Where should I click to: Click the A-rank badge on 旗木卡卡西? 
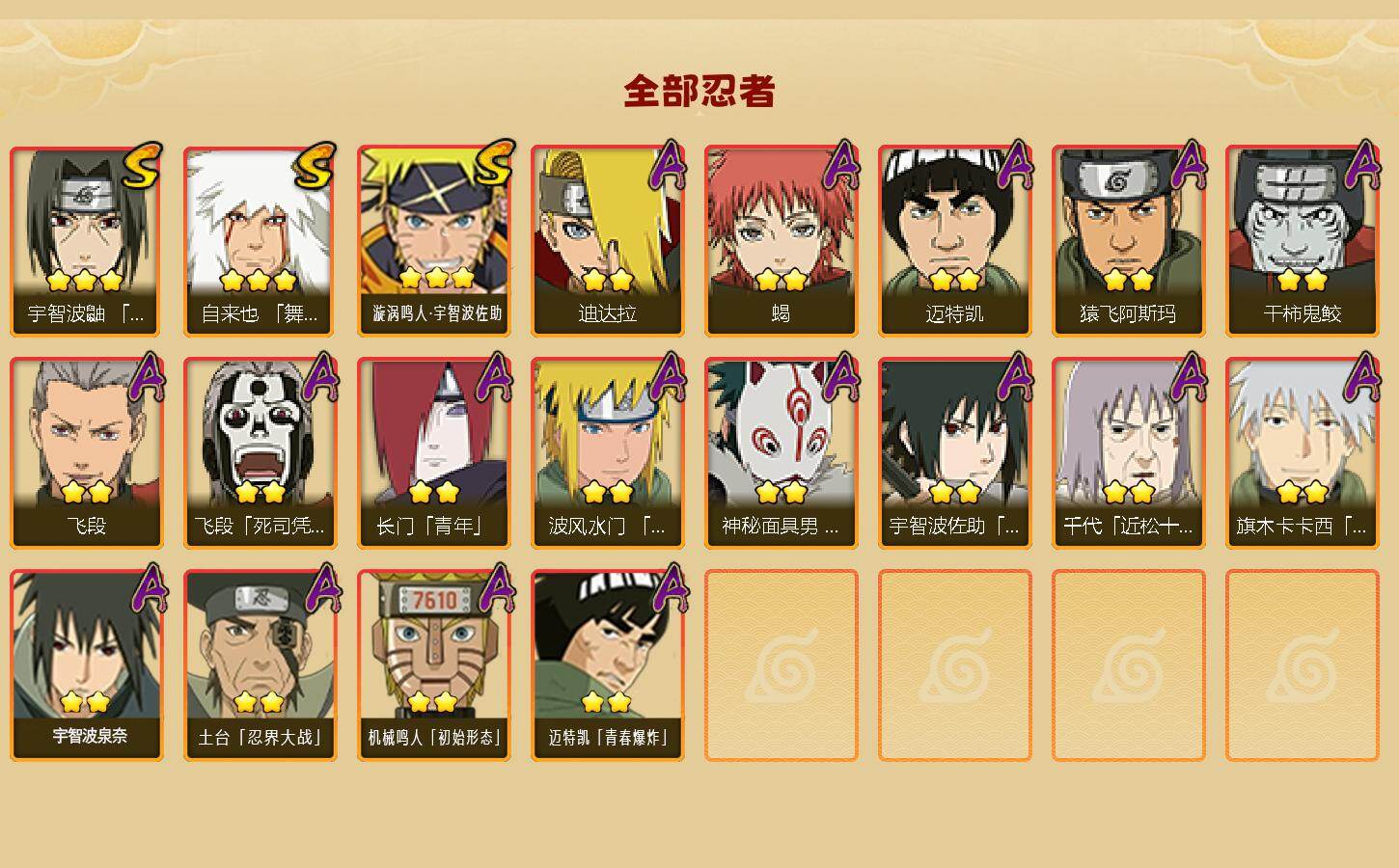pos(1363,376)
